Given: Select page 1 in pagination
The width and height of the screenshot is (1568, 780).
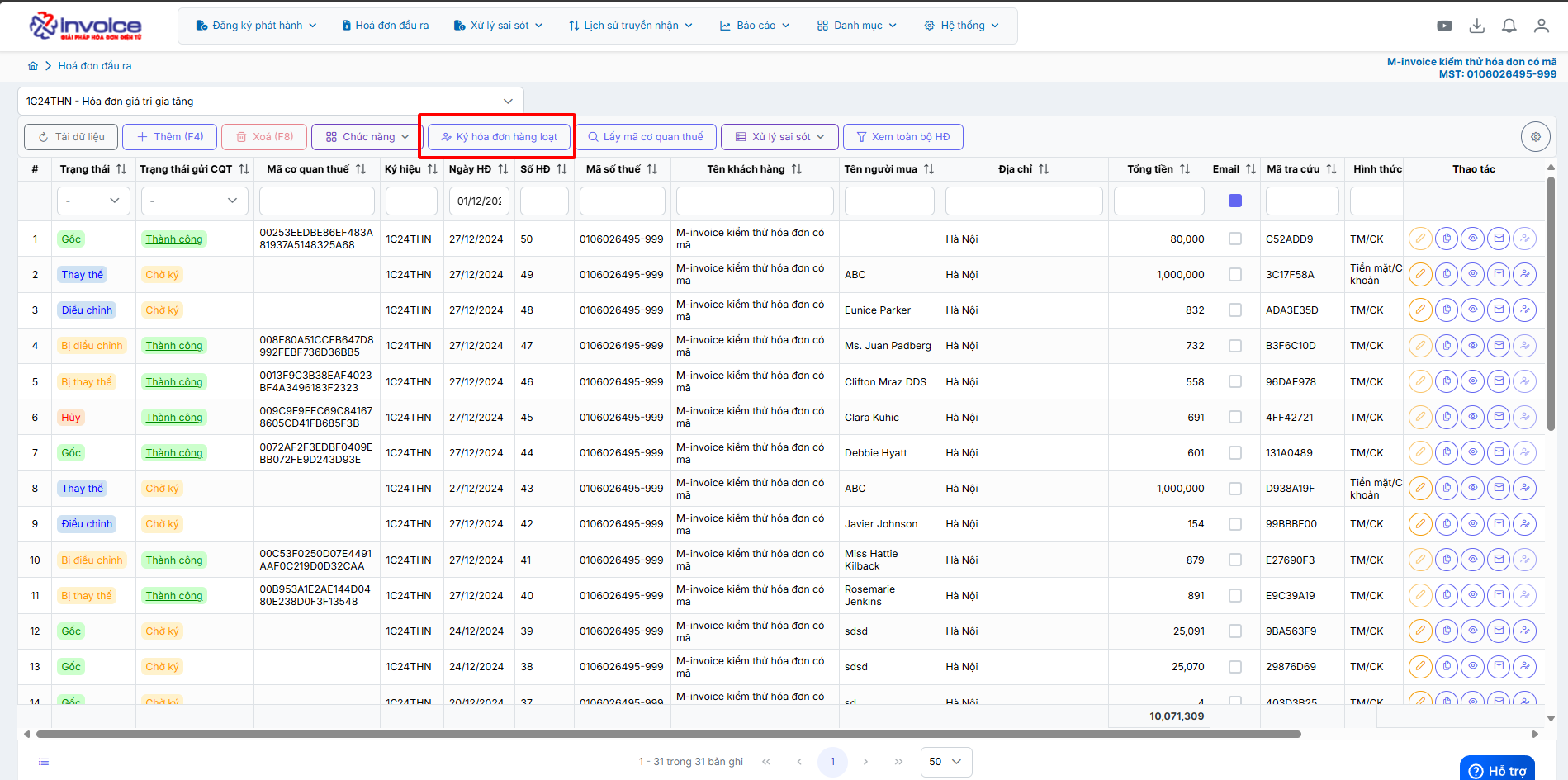Looking at the screenshot, I should pyautogui.click(x=832, y=762).
